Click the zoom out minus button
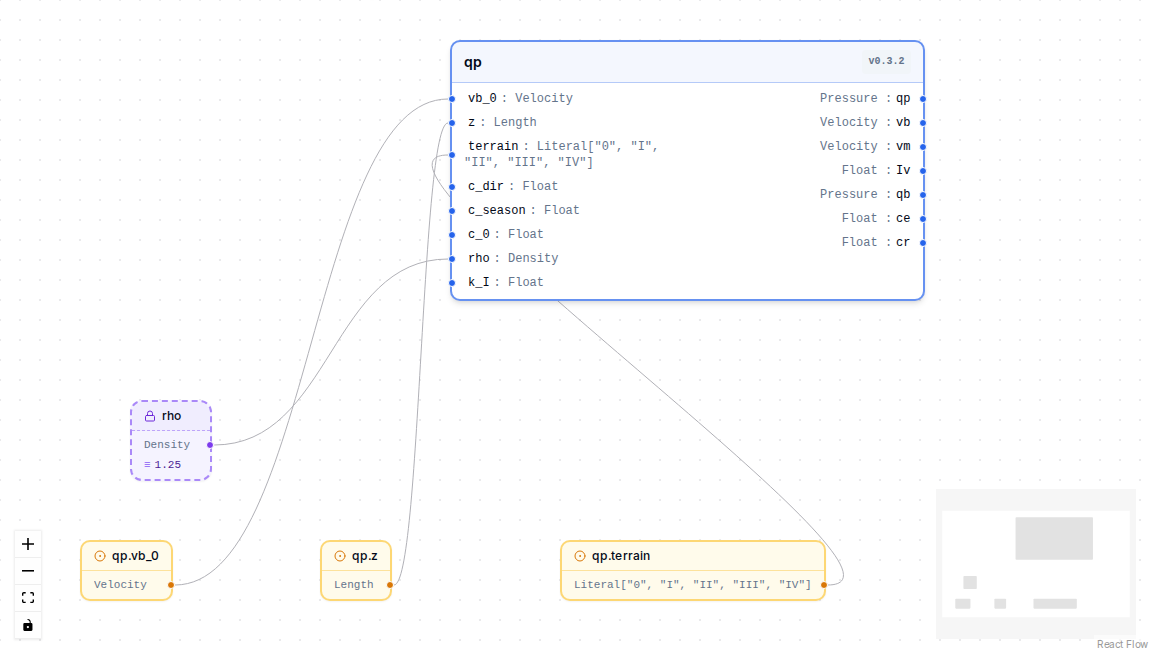The width and height of the screenshot is (1151, 654). 28,571
